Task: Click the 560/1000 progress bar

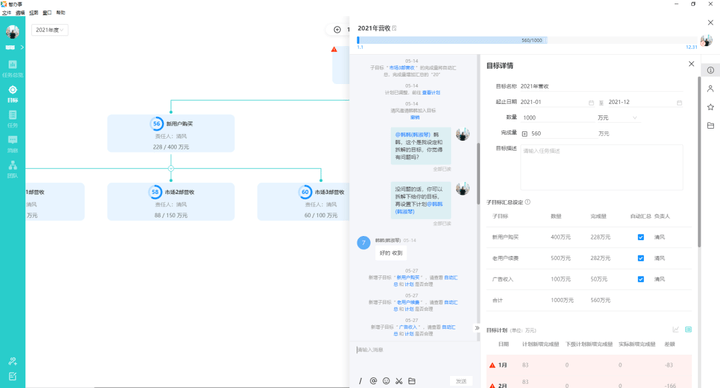Action: (527, 40)
